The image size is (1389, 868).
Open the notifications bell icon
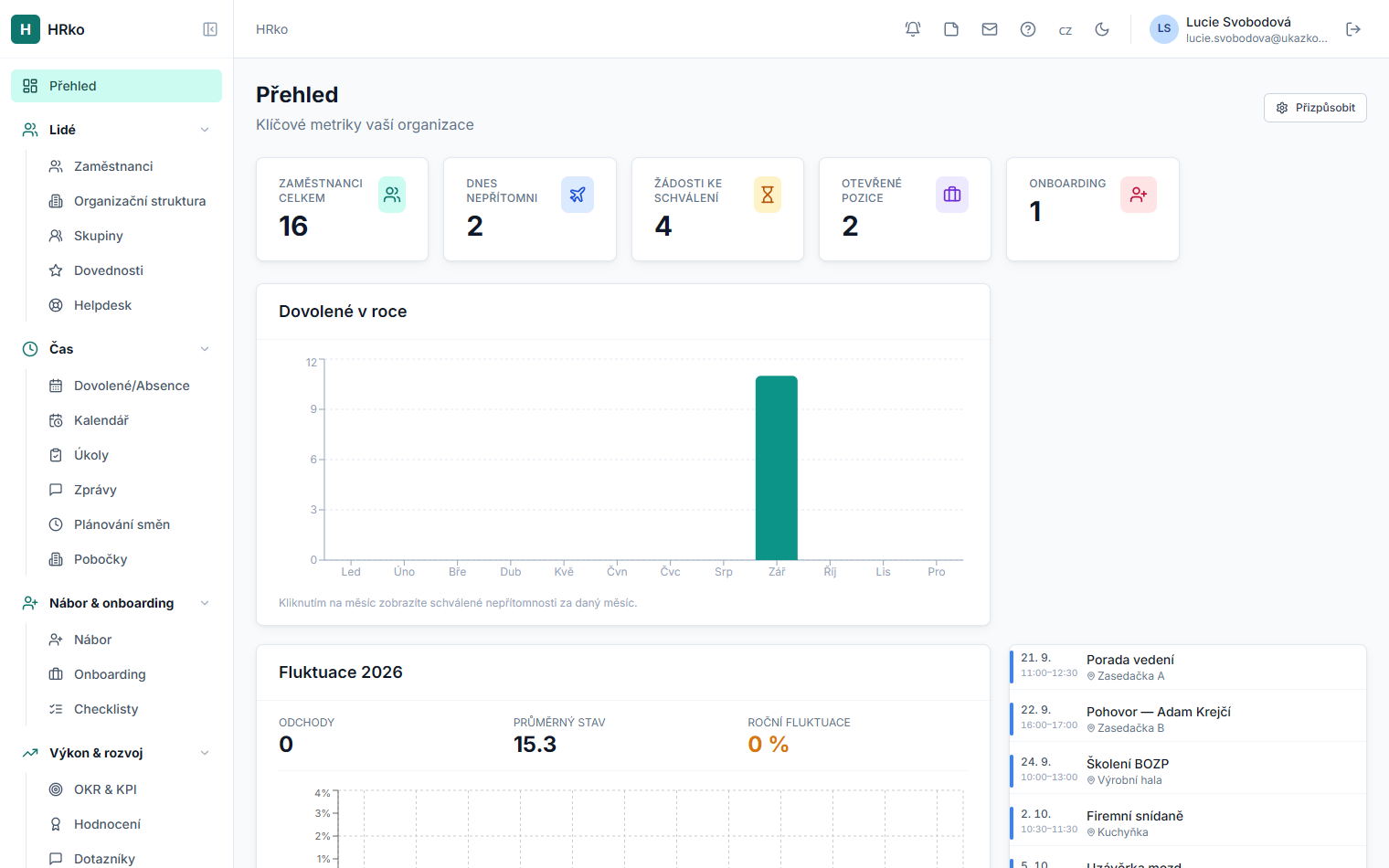coord(913,29)
